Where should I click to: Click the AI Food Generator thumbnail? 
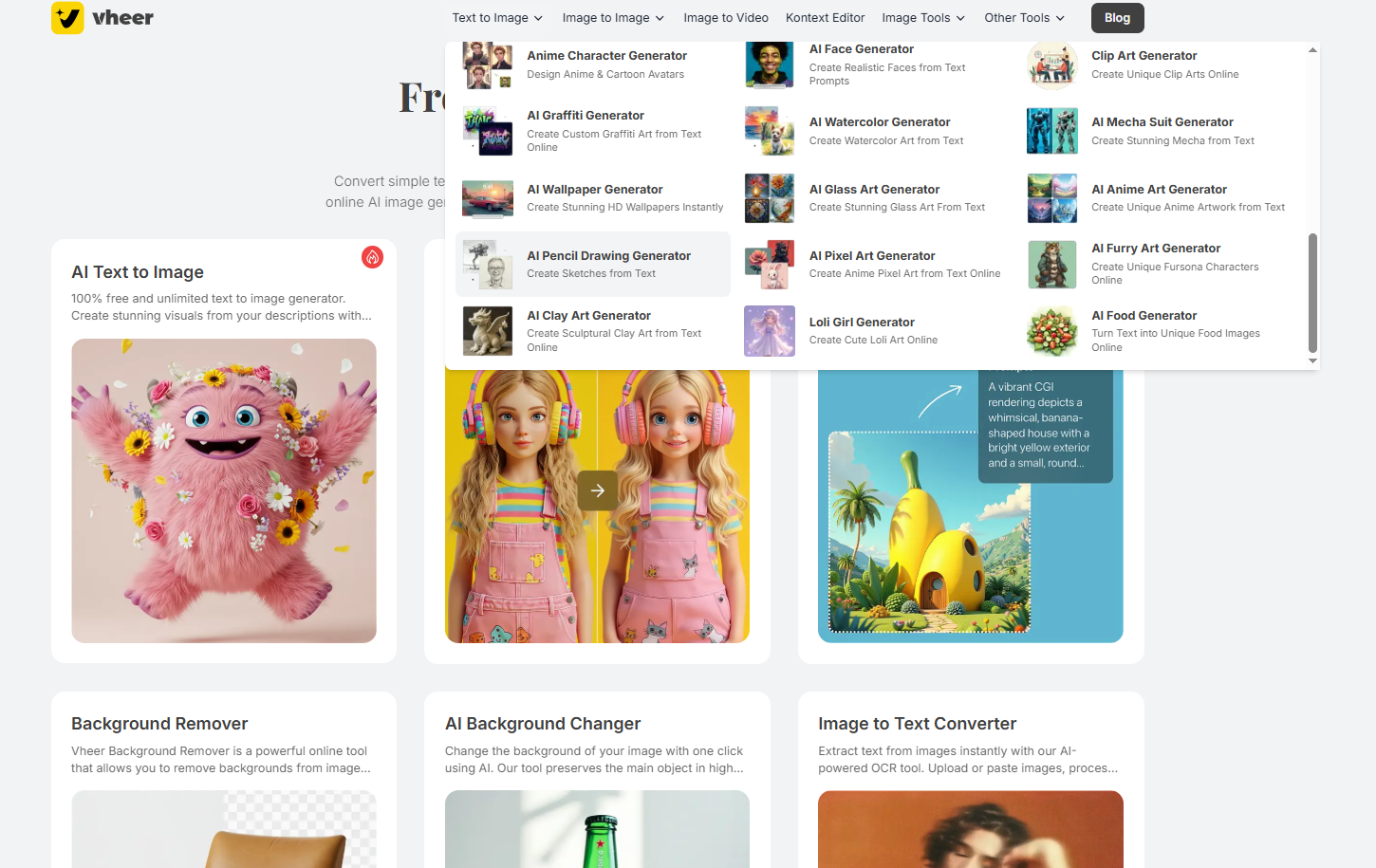tap(1052, 331)
